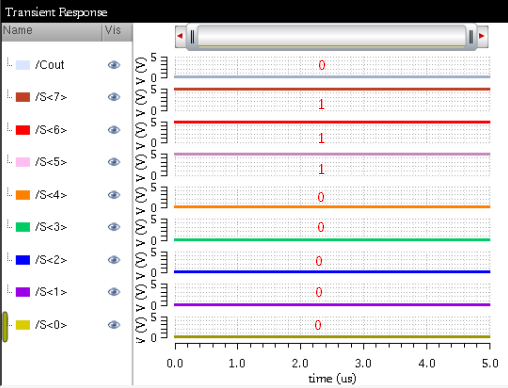508x388 pixels.
Task: Select the /S<7> signal name
Action: (x=51, y=97)
